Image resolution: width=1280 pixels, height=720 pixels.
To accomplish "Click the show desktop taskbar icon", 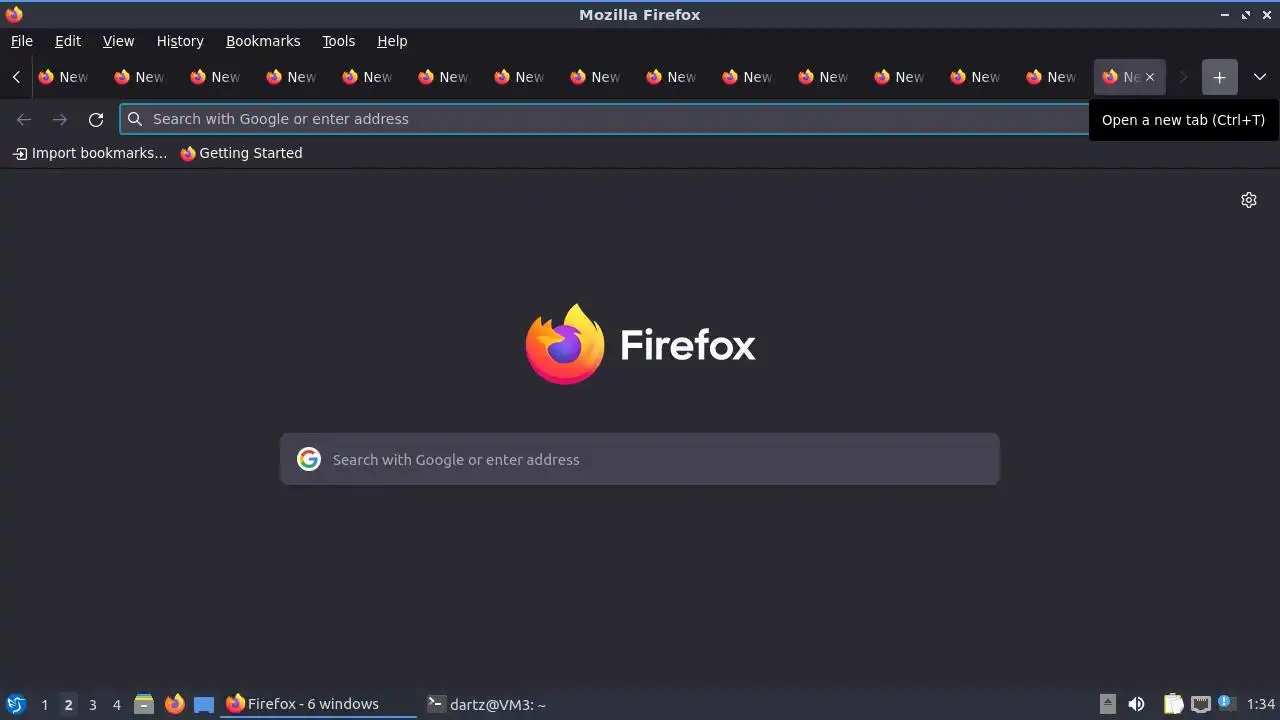I will click(204, 704).
